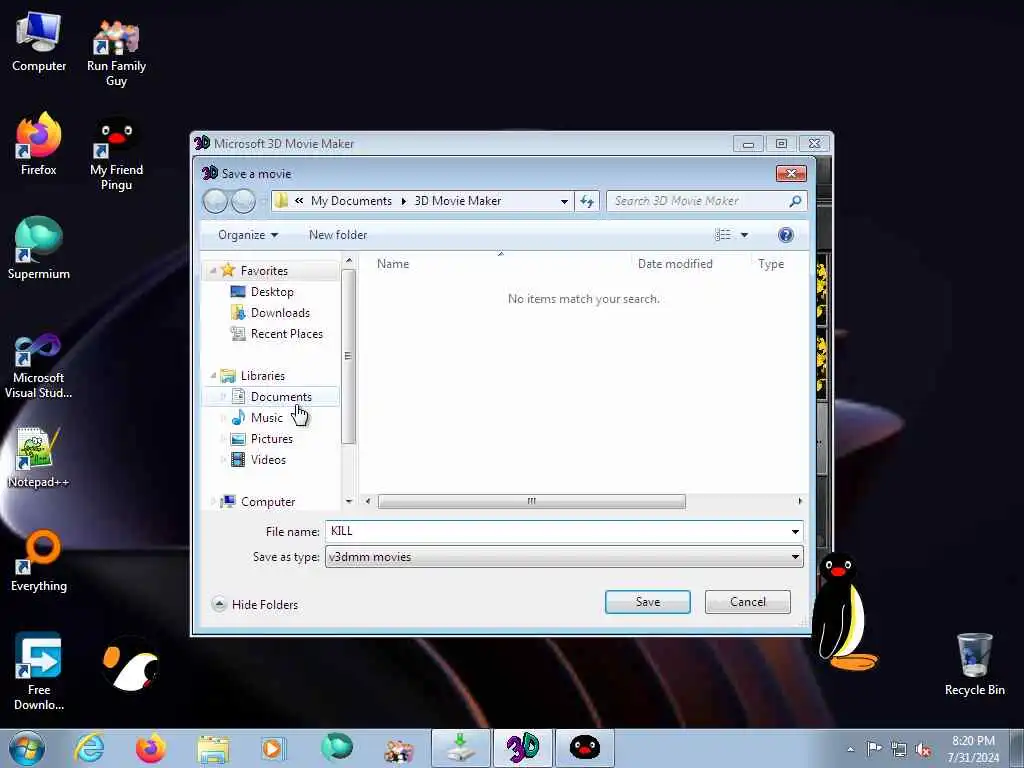This screenshot has width=1024, height=768.
Task: Select the Pictures library
Action: 272,439
